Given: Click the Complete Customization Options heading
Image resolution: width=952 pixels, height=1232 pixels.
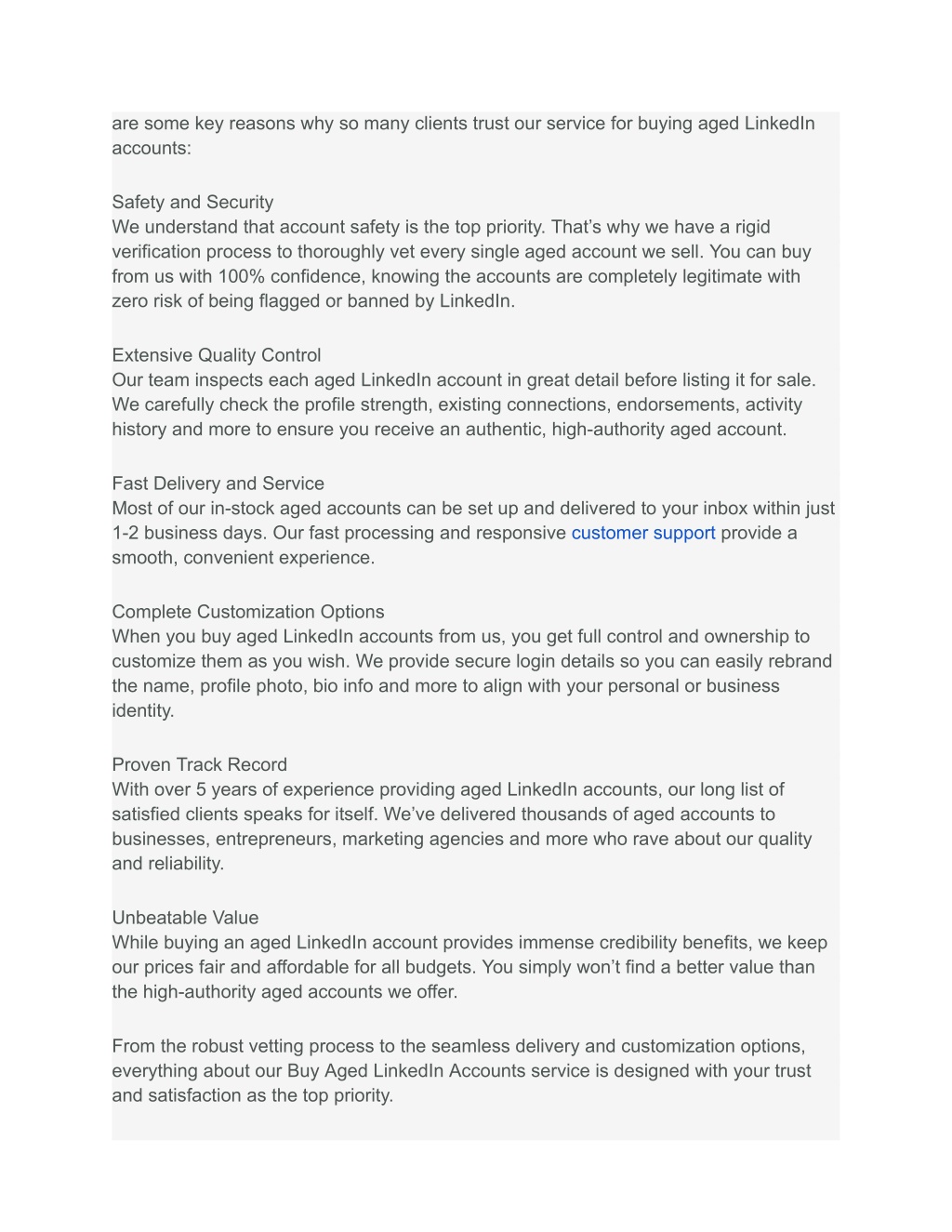Looking at the screenshot, I should pos(248,612).
